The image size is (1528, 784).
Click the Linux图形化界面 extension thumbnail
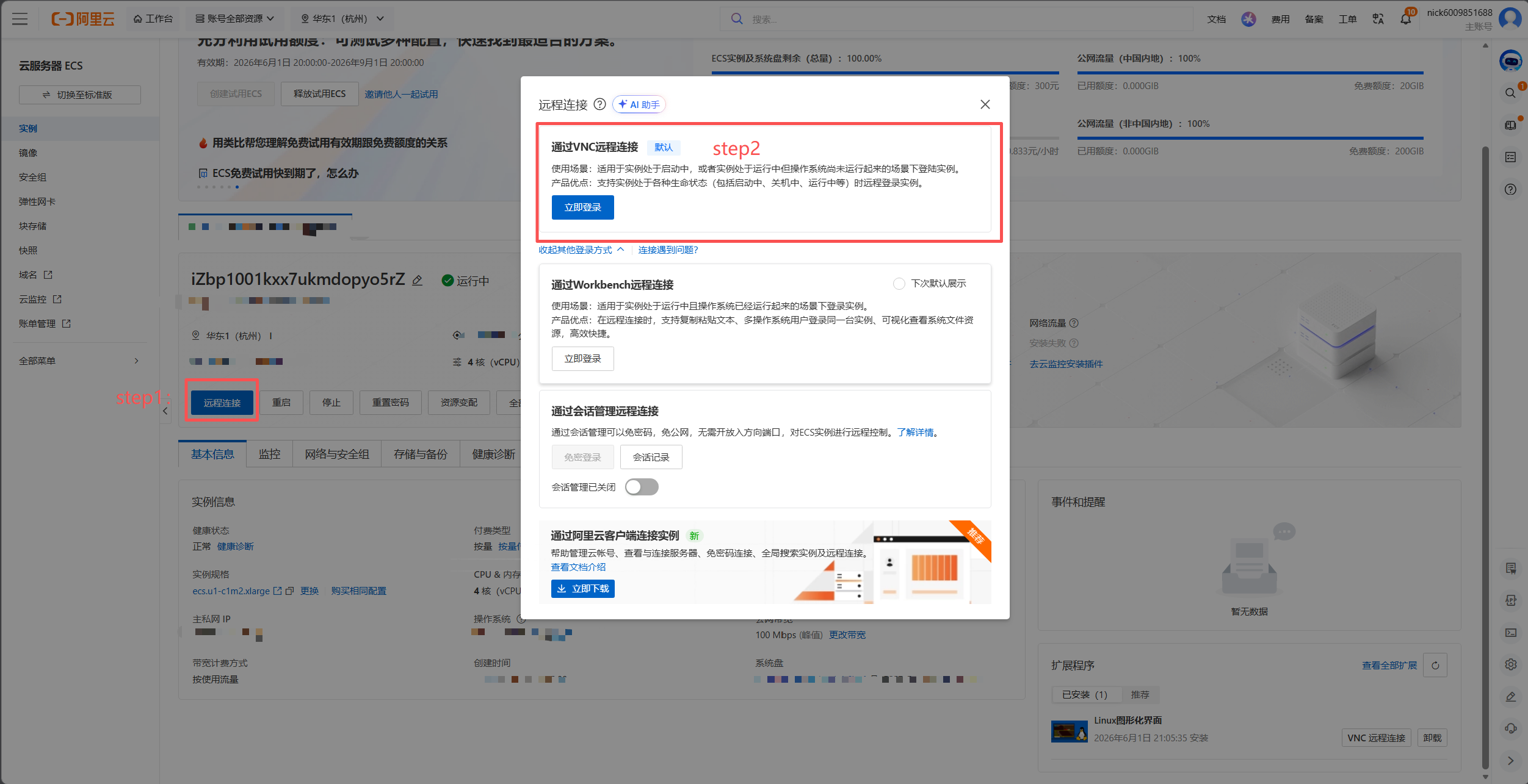point(1070,730)
